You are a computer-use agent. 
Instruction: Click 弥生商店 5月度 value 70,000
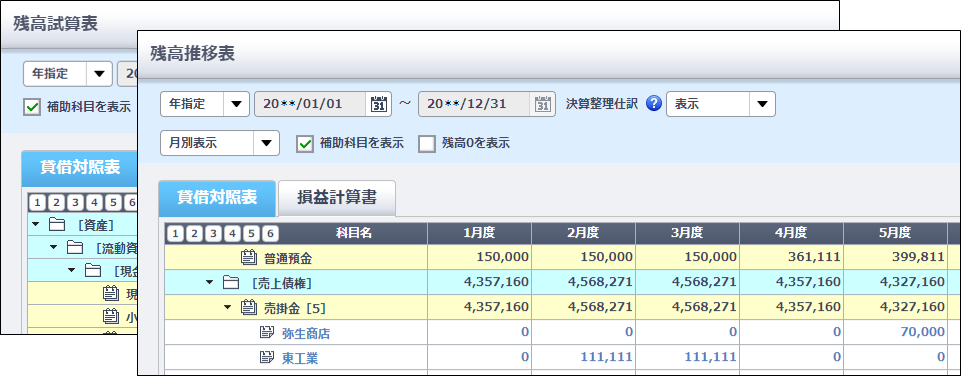point(923,332)
